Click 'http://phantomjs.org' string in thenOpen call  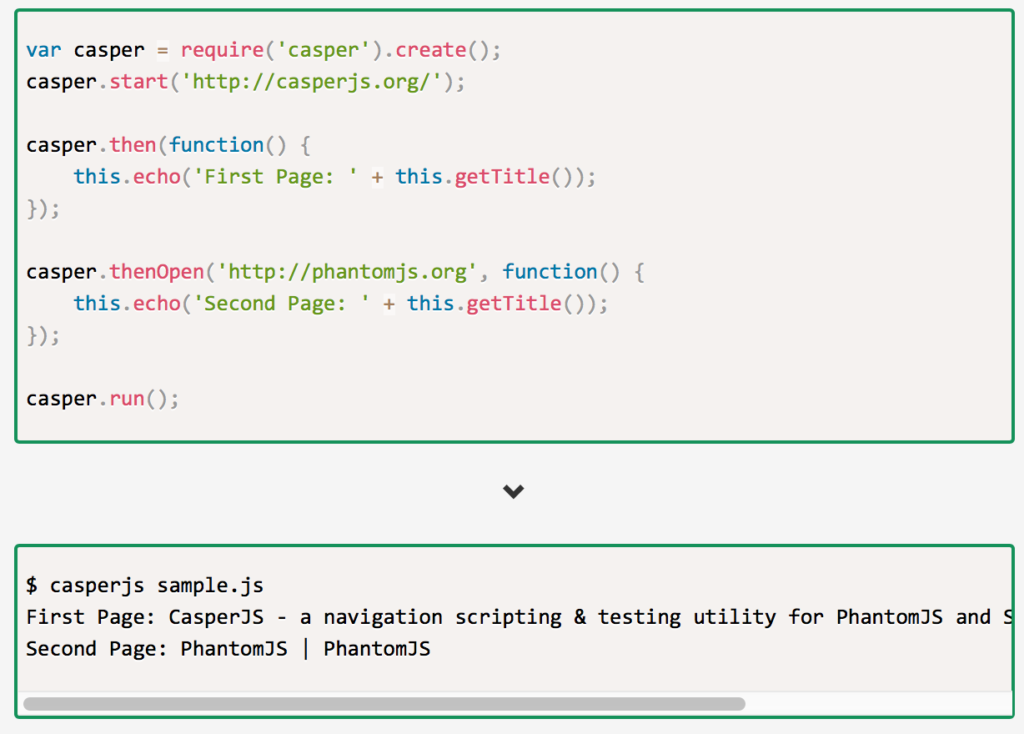point(347,272)
